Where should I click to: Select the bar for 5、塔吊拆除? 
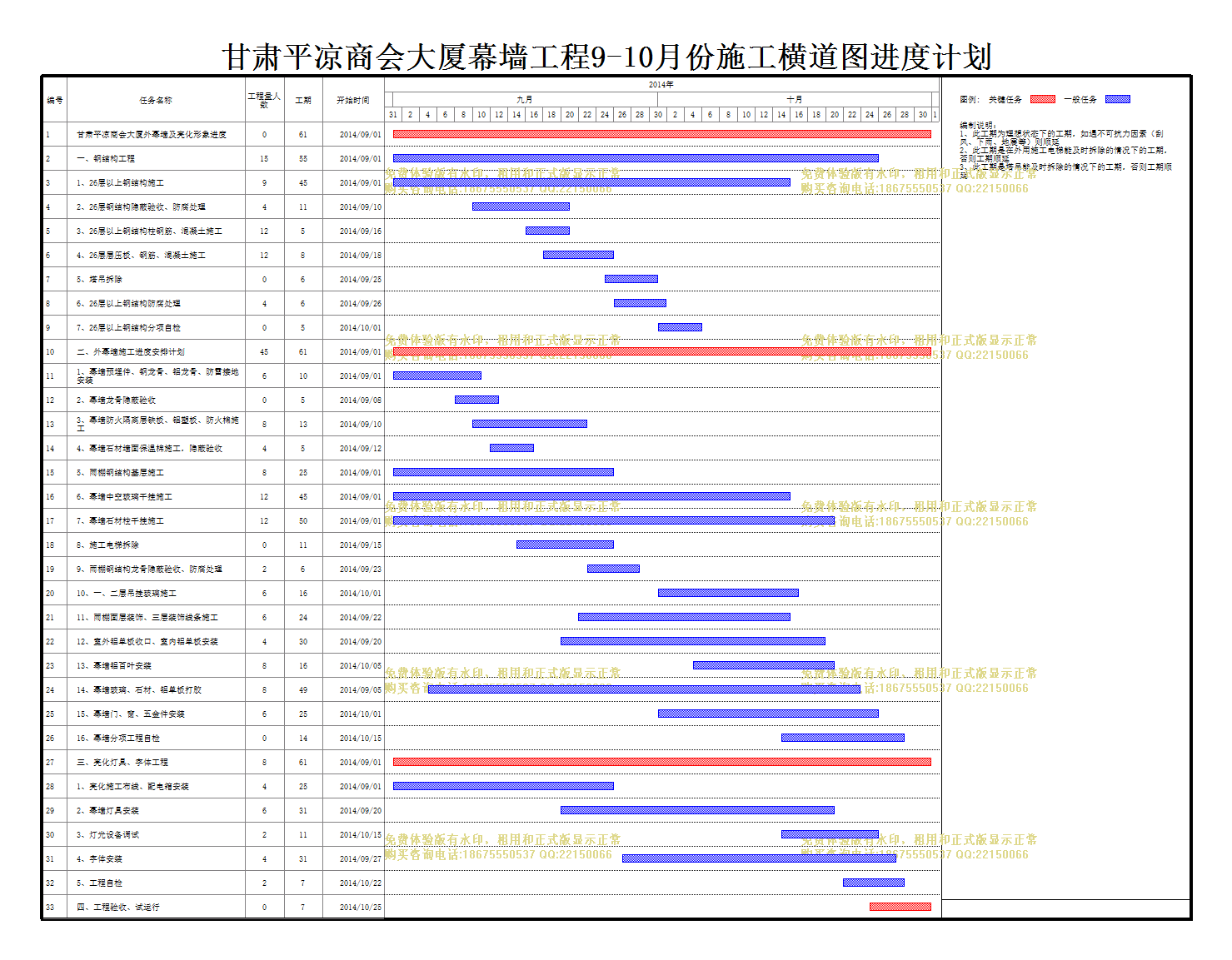631,279
